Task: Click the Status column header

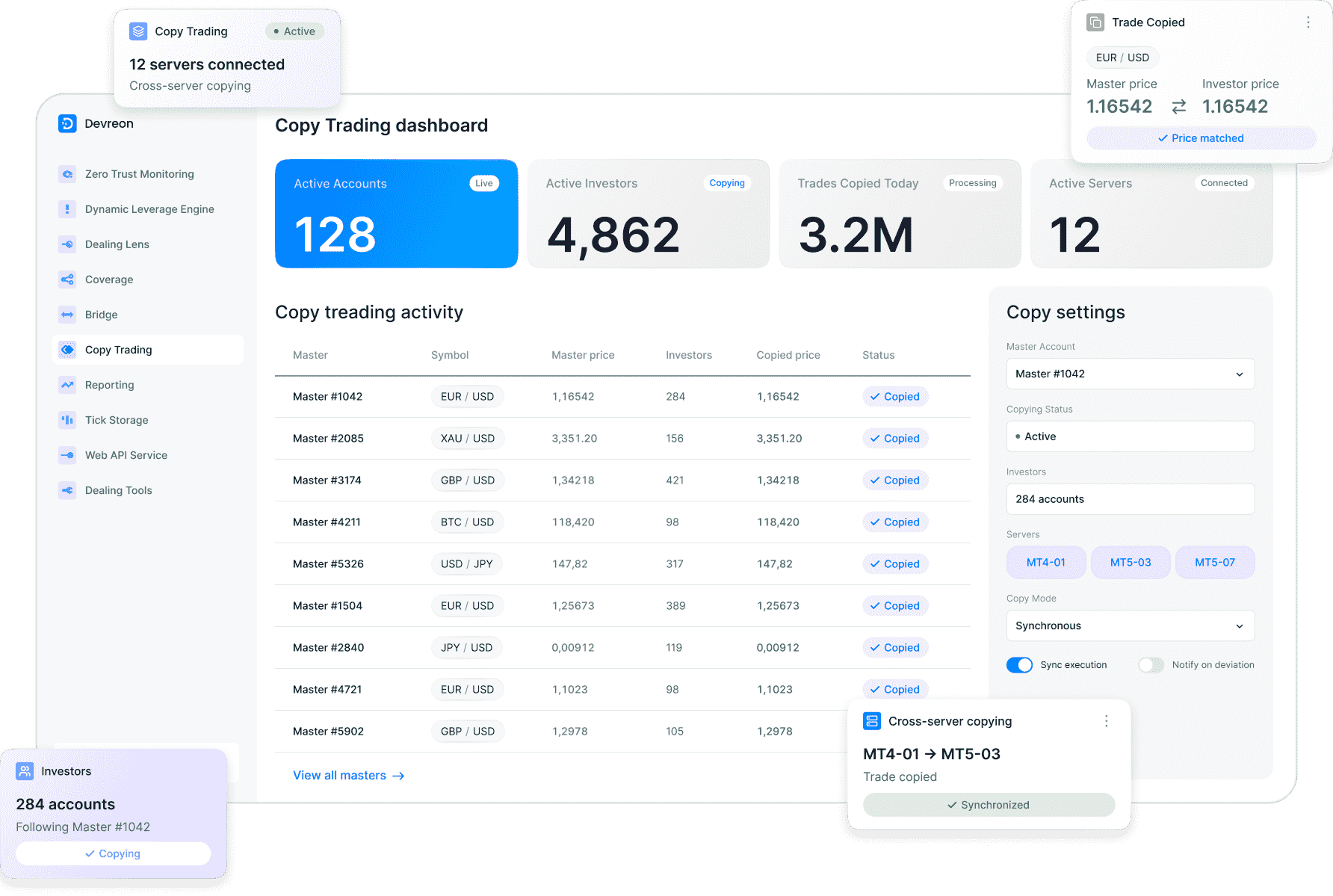Action: coord(879,355)
